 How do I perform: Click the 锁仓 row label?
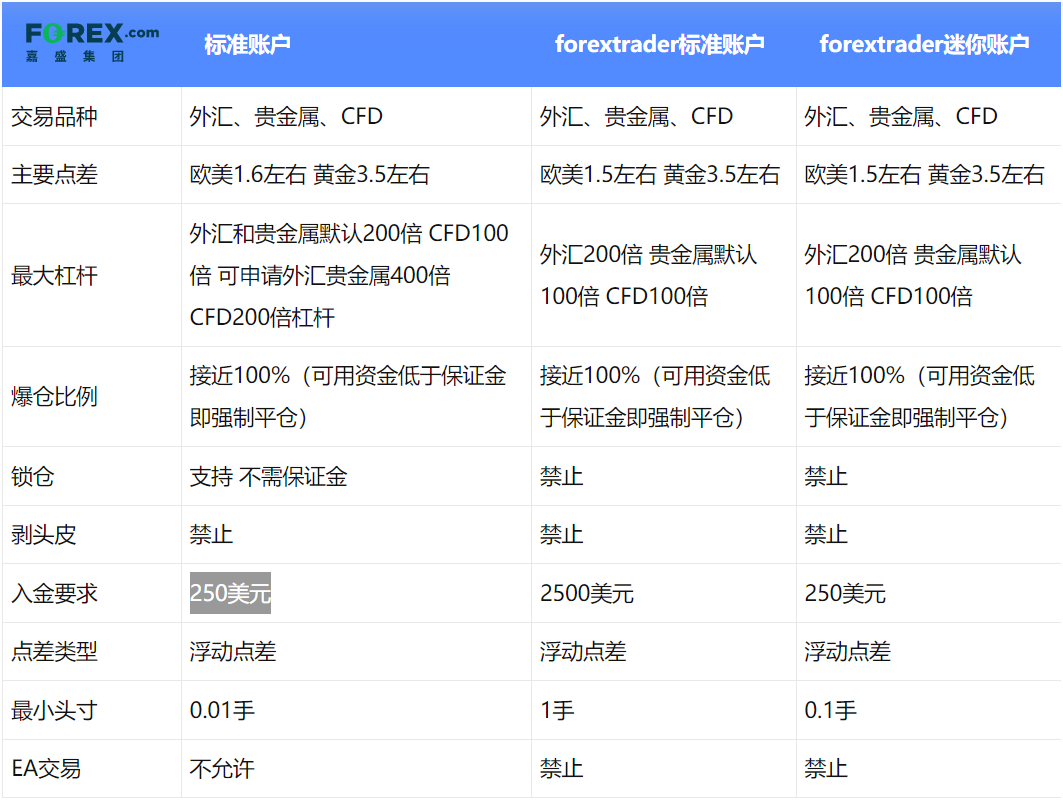pos(33,477)
